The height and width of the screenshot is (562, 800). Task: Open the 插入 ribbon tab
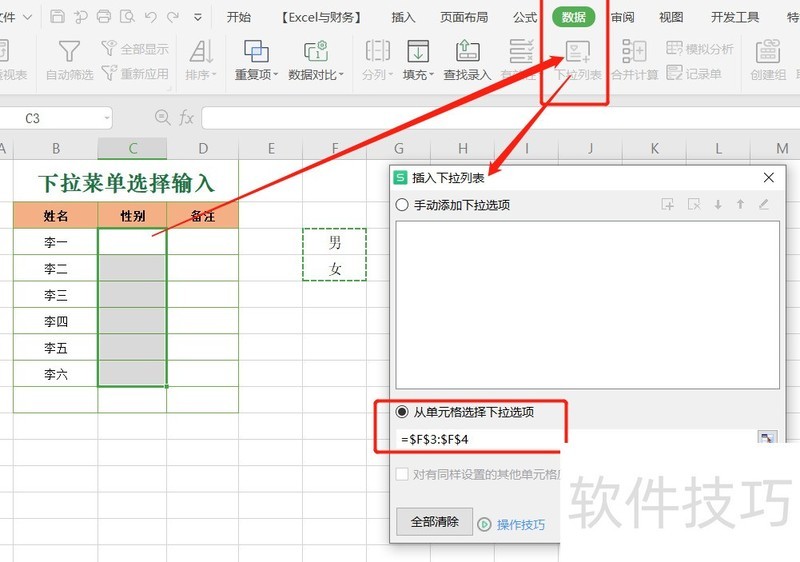(x=403, y=17)
